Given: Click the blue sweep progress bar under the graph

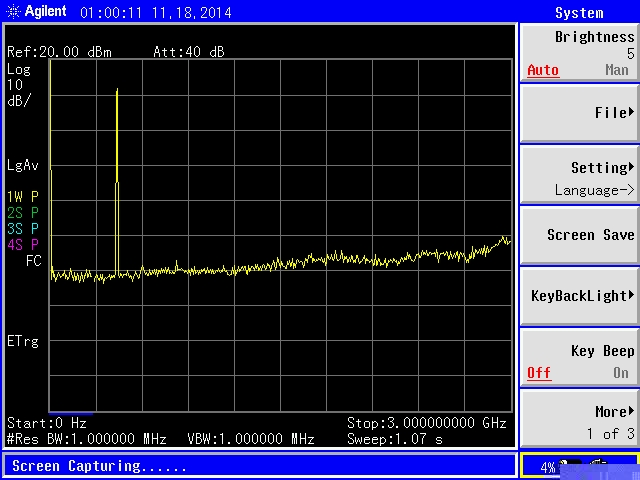Looking at the screenshot, I should (70, 413).
